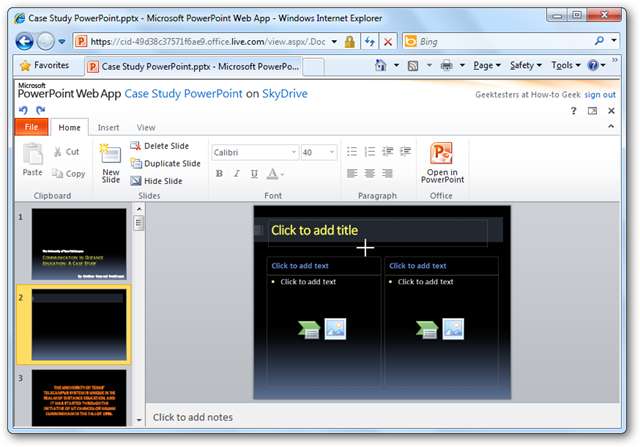Viewport: 640px width, 447px height.
Task: Toggle Underline formatting
Action: point(255,173)
